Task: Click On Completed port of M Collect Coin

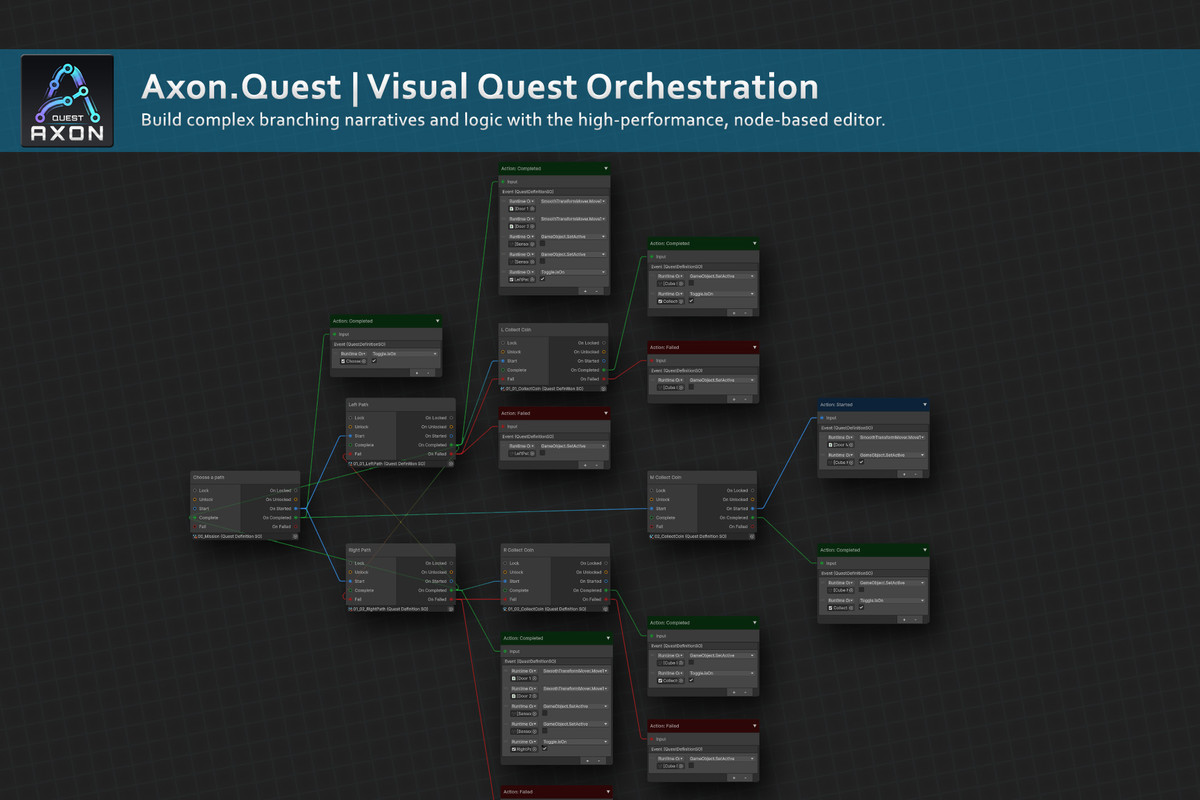Action: 753,517
